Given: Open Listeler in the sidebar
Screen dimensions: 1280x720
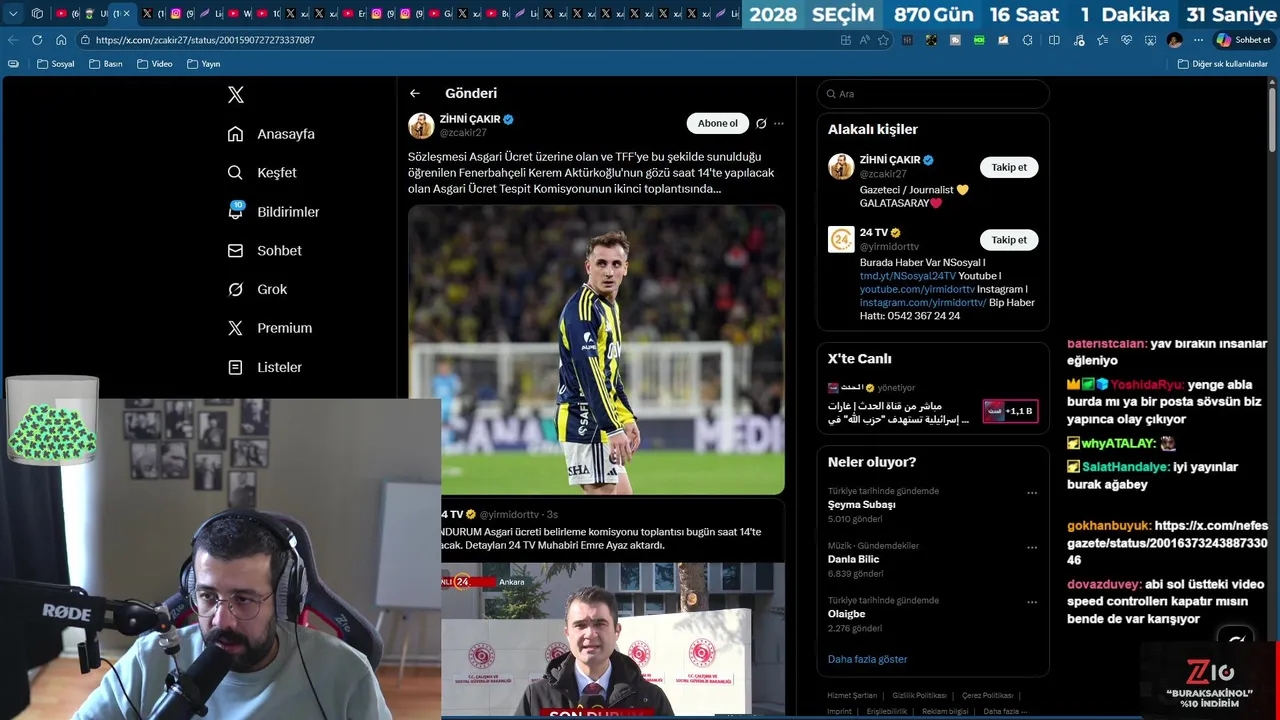Looking at the screenshot, I should pyautogui.click(x=265, y=367).
